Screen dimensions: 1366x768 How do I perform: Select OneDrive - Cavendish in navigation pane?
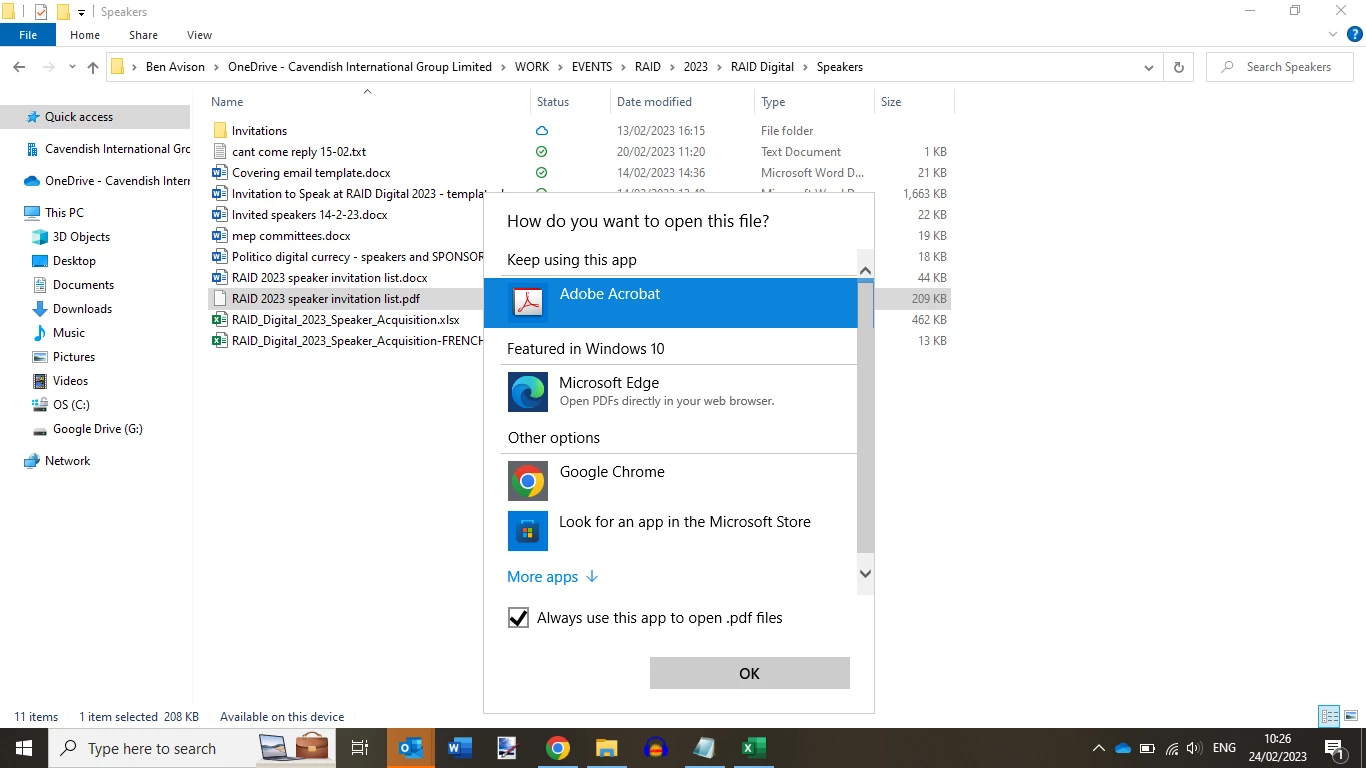(x=105, y=181)
